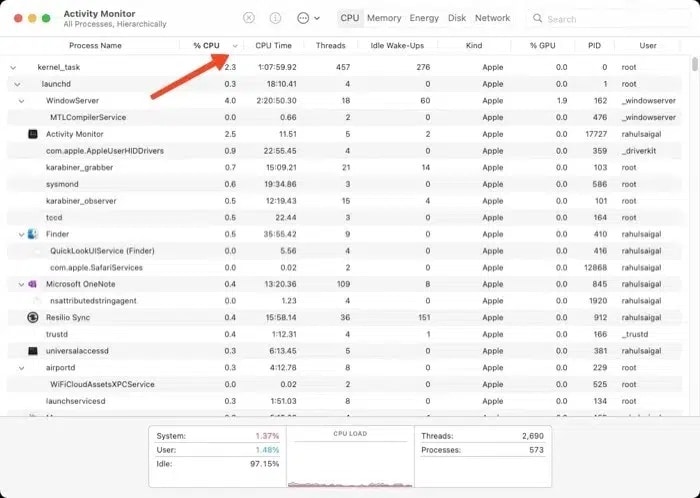The image size is (700, 498).
Task: Click the Resilio Sync process icon
Action: pyautogui.click(x=33, y=317)
